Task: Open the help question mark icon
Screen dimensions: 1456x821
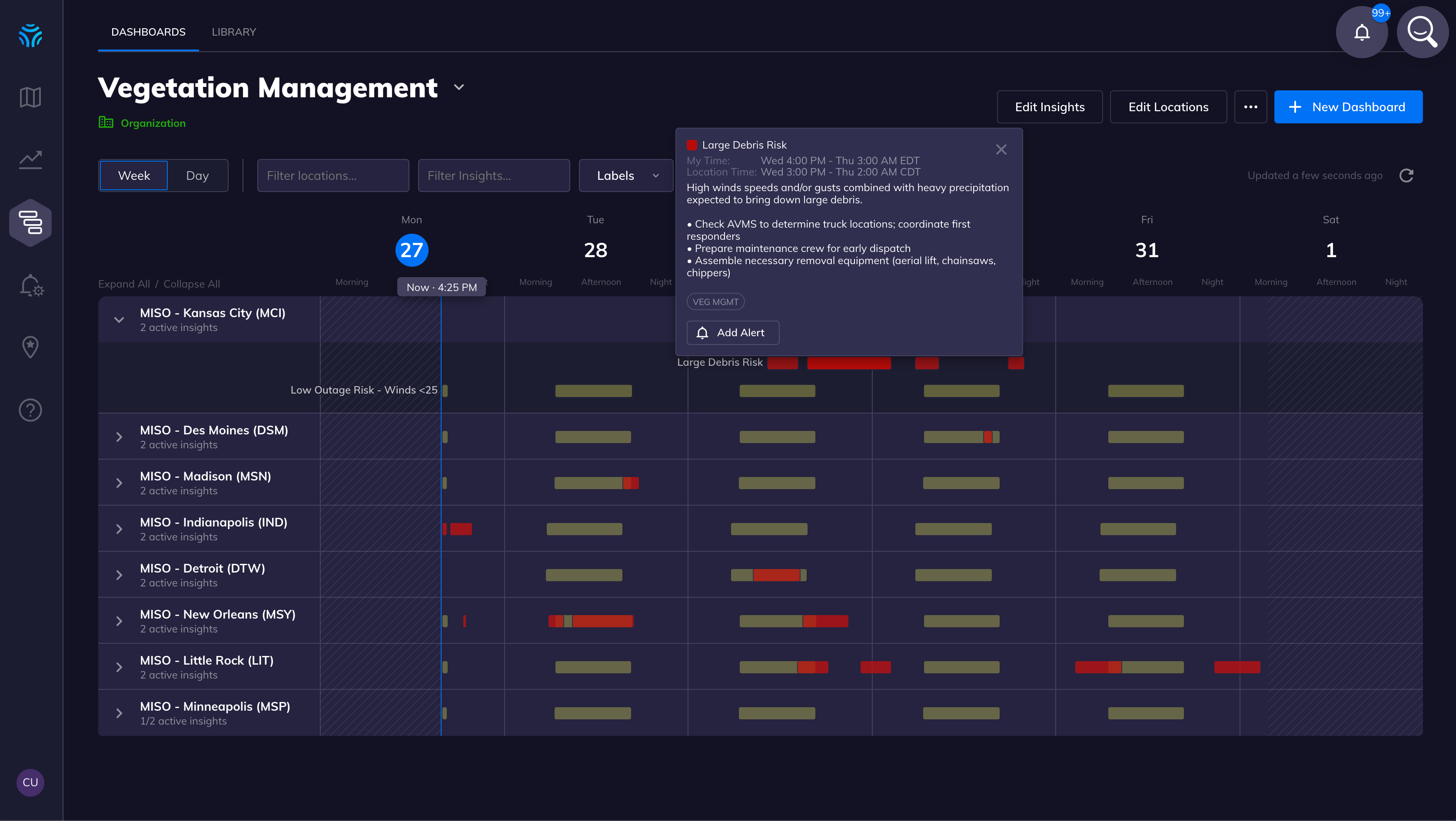Action: [x=30, y=410]
